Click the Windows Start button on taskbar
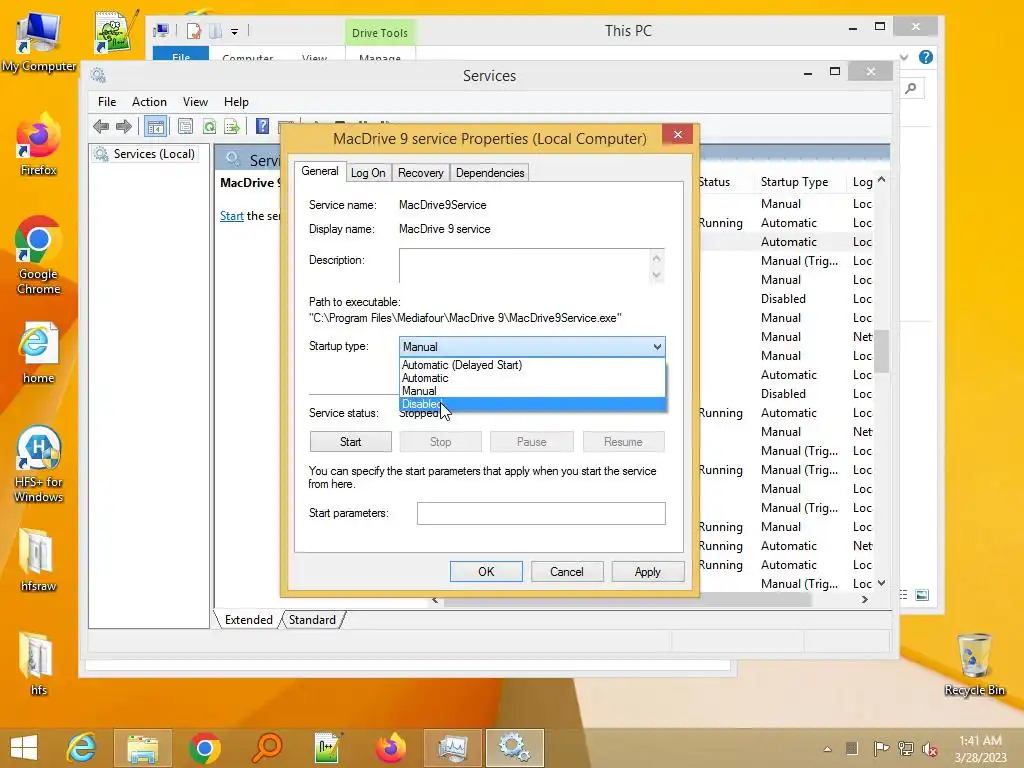Image resolution: width=1024 pixels, height=768 pixels. (24, 748)
